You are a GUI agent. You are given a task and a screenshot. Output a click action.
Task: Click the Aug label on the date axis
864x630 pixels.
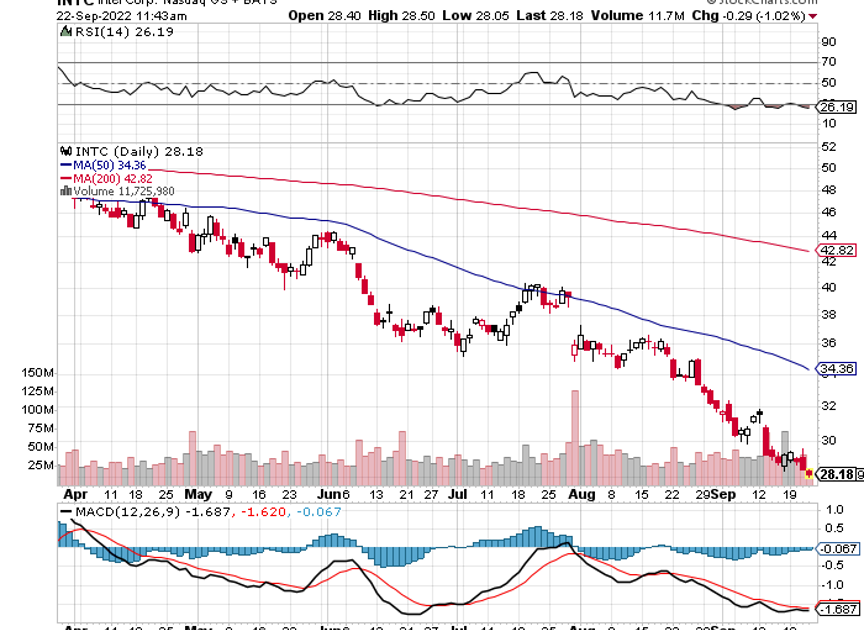pyautogui.click(x=582, y=494)
